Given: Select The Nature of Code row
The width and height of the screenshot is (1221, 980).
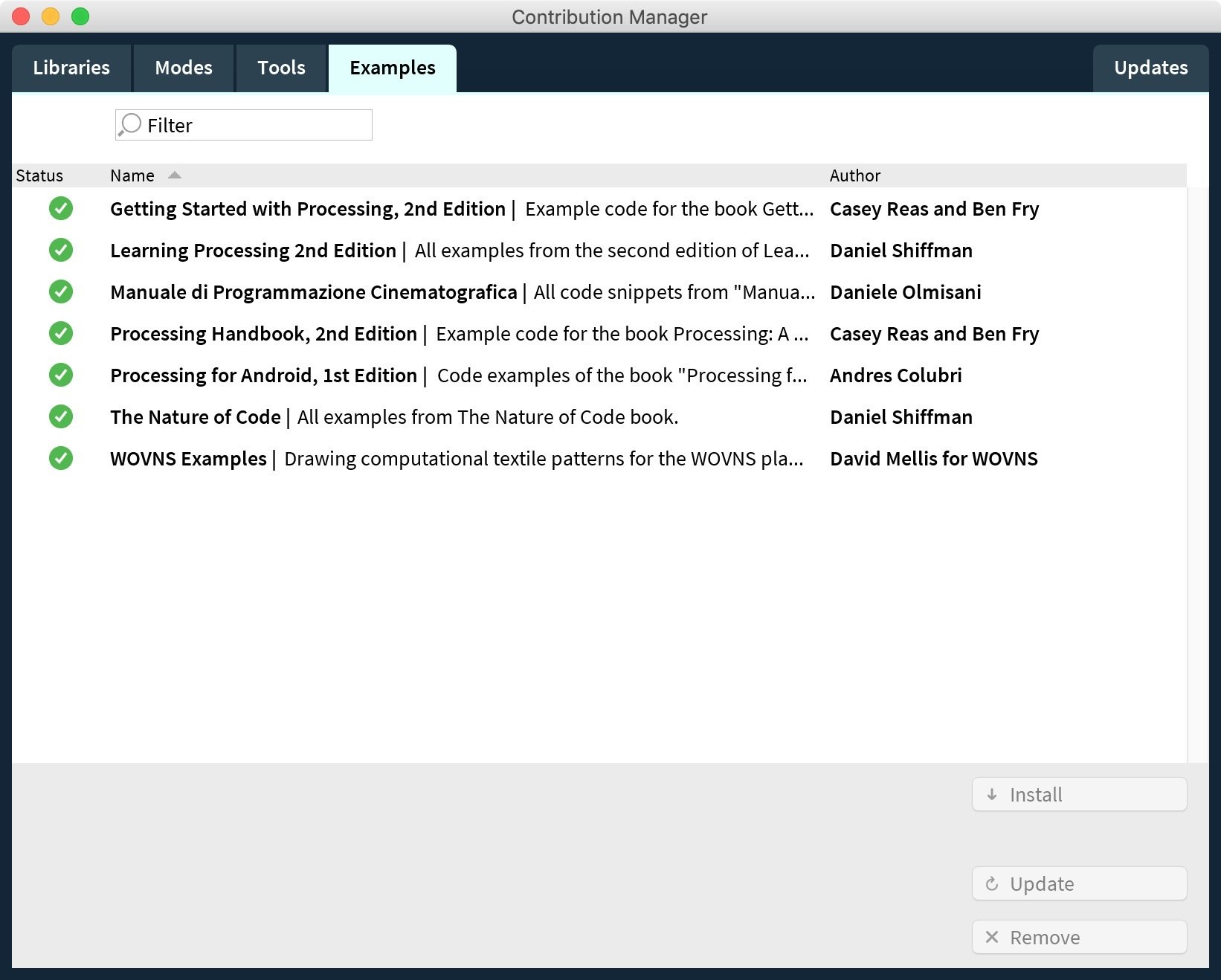Looking at the screenshot, I should click(599, 417).
